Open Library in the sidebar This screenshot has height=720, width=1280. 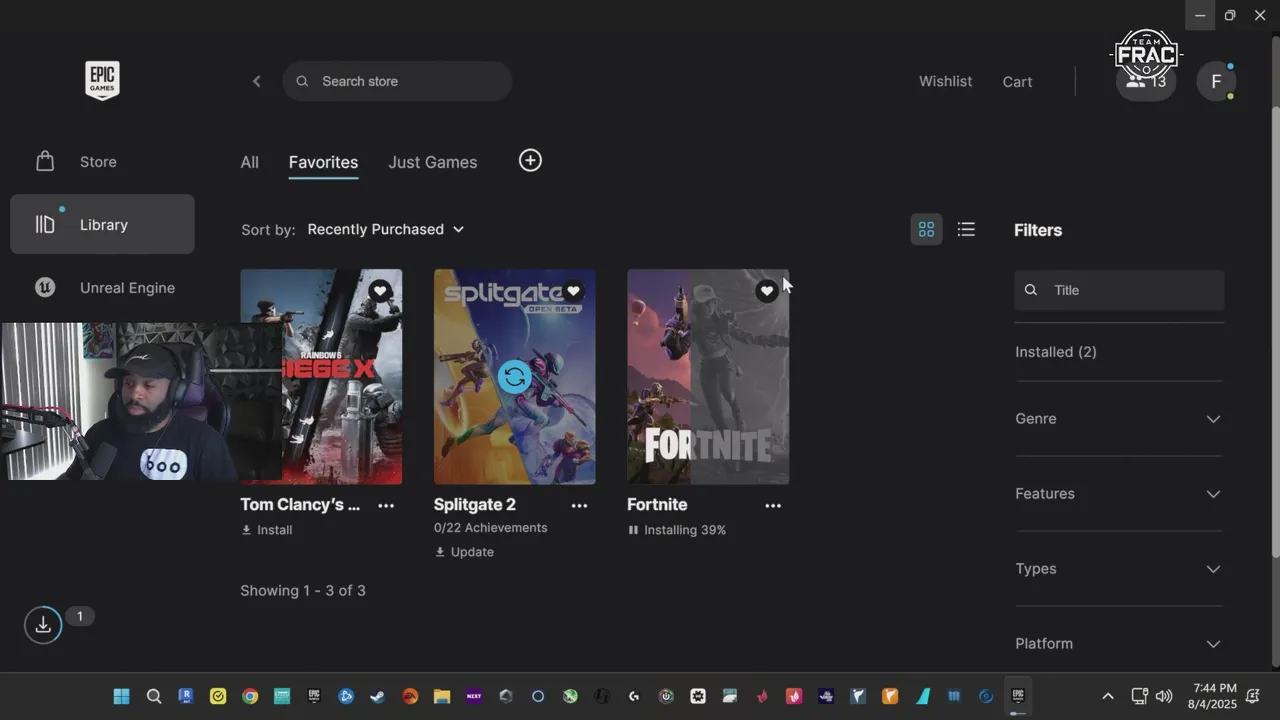click(102, 224)
